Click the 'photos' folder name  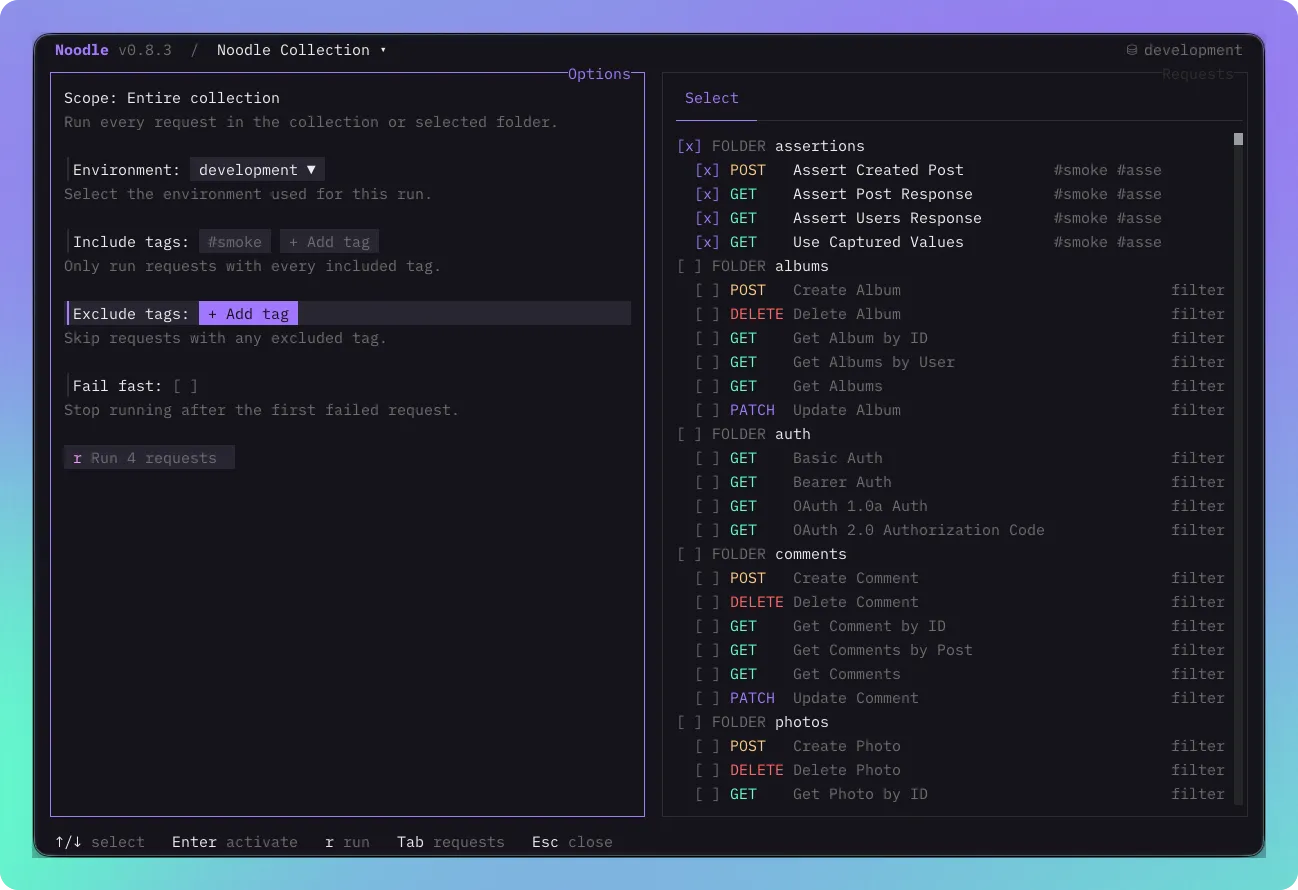click(x=802, y=722)
